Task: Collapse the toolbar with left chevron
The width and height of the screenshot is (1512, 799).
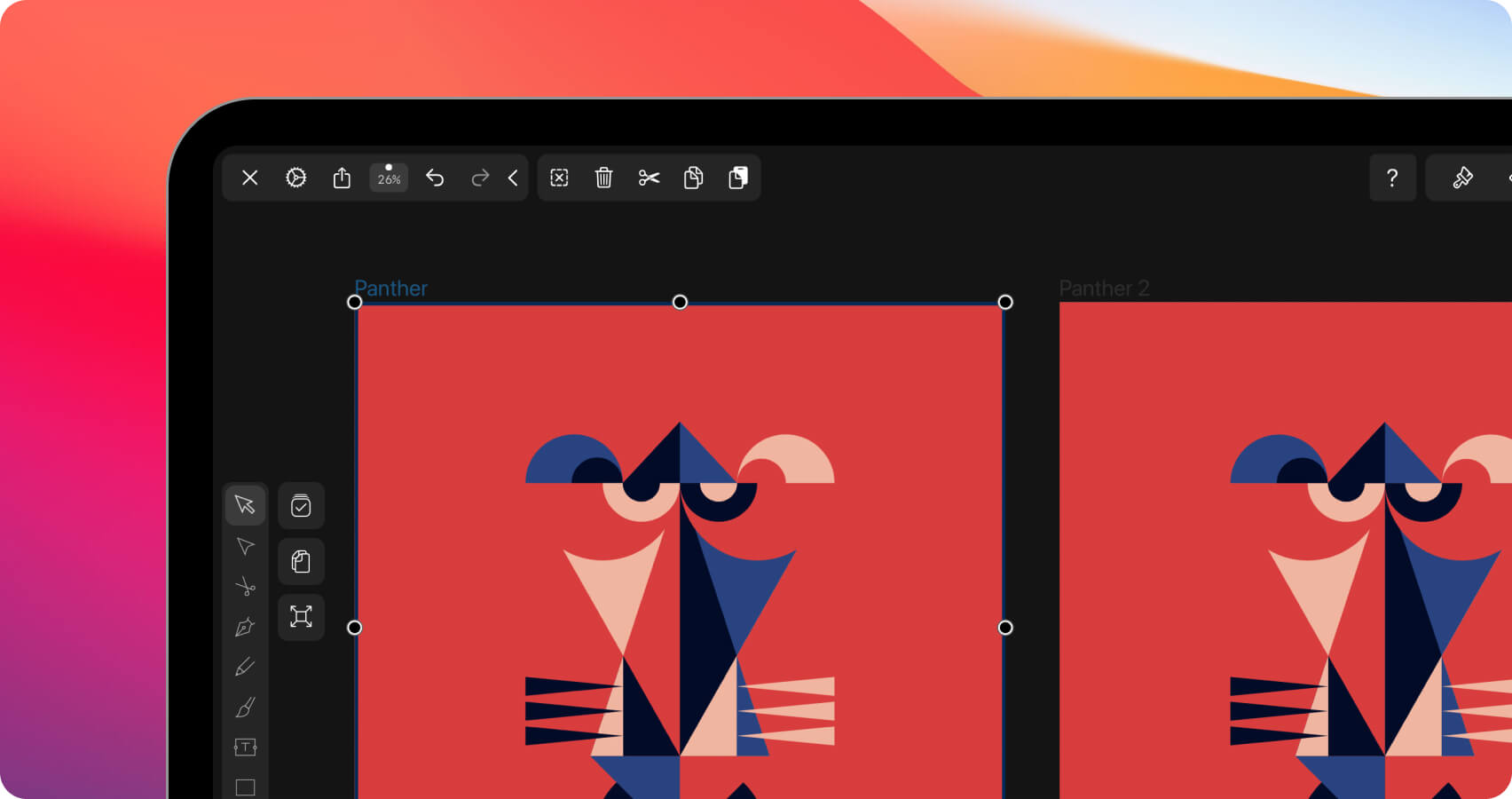Action: [513, 178]
